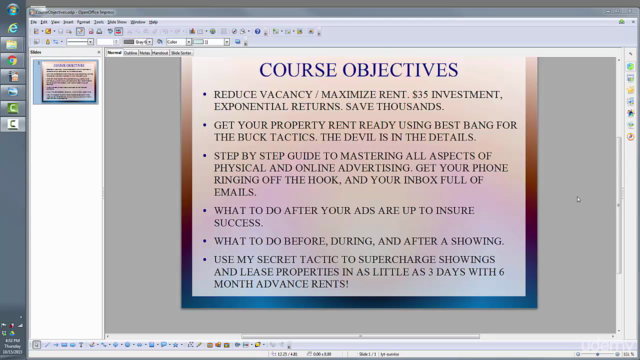Choose the Select arrow tool in drawing toolbar

(36, 345)
